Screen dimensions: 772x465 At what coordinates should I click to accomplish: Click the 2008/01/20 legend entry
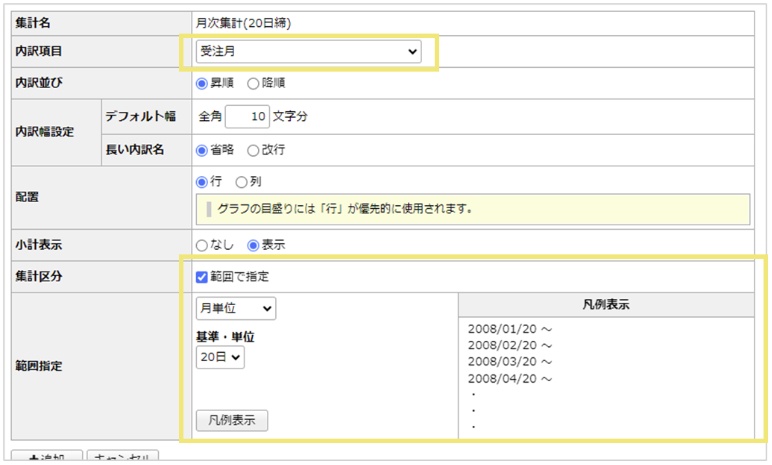coord(510,327)
